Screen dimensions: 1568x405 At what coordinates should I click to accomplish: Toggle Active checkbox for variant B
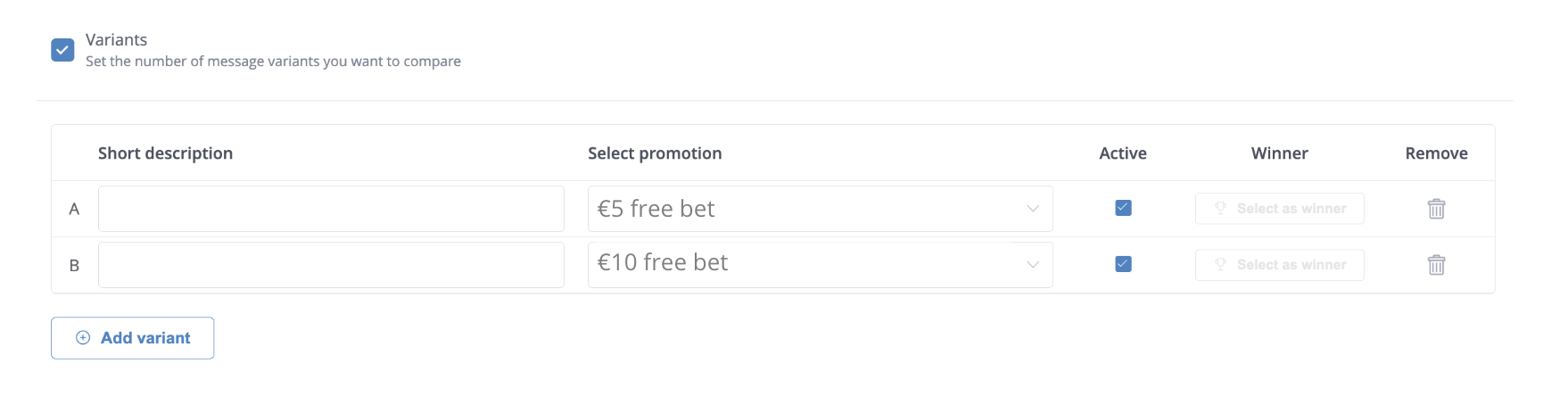click(x=1123, y=264)
